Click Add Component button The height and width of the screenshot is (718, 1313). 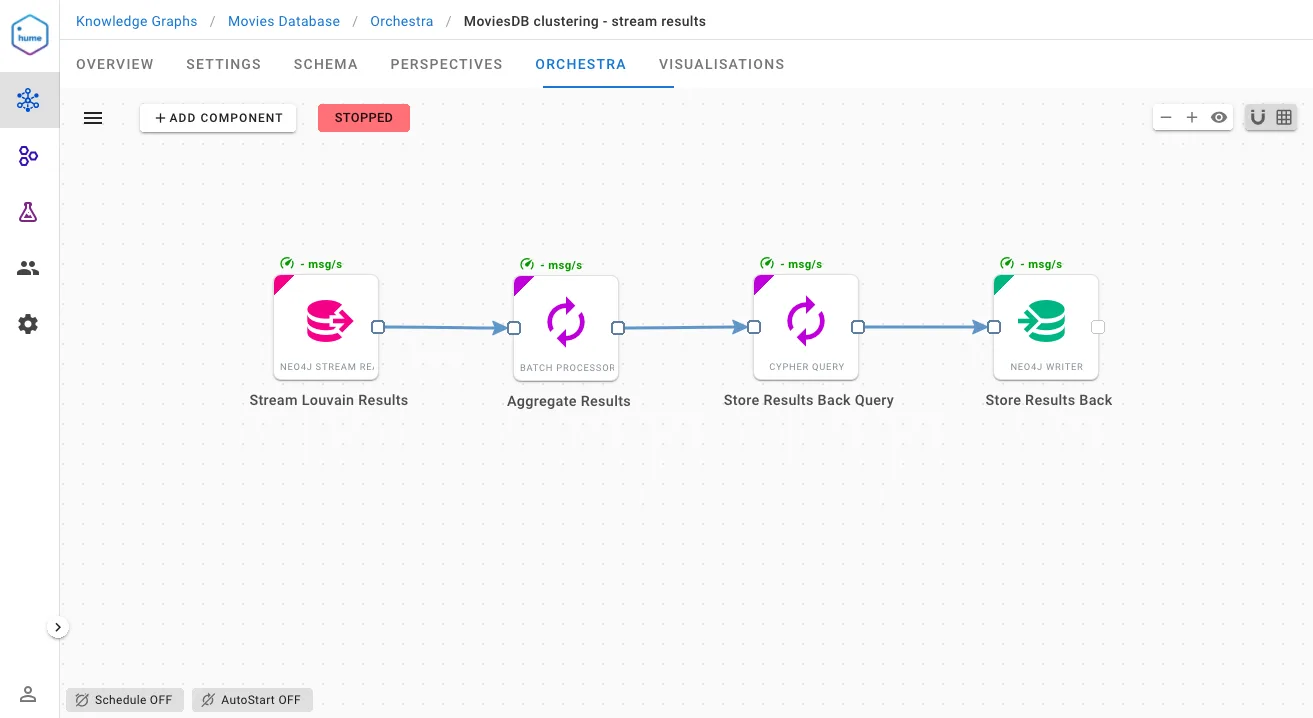[218, 118]
